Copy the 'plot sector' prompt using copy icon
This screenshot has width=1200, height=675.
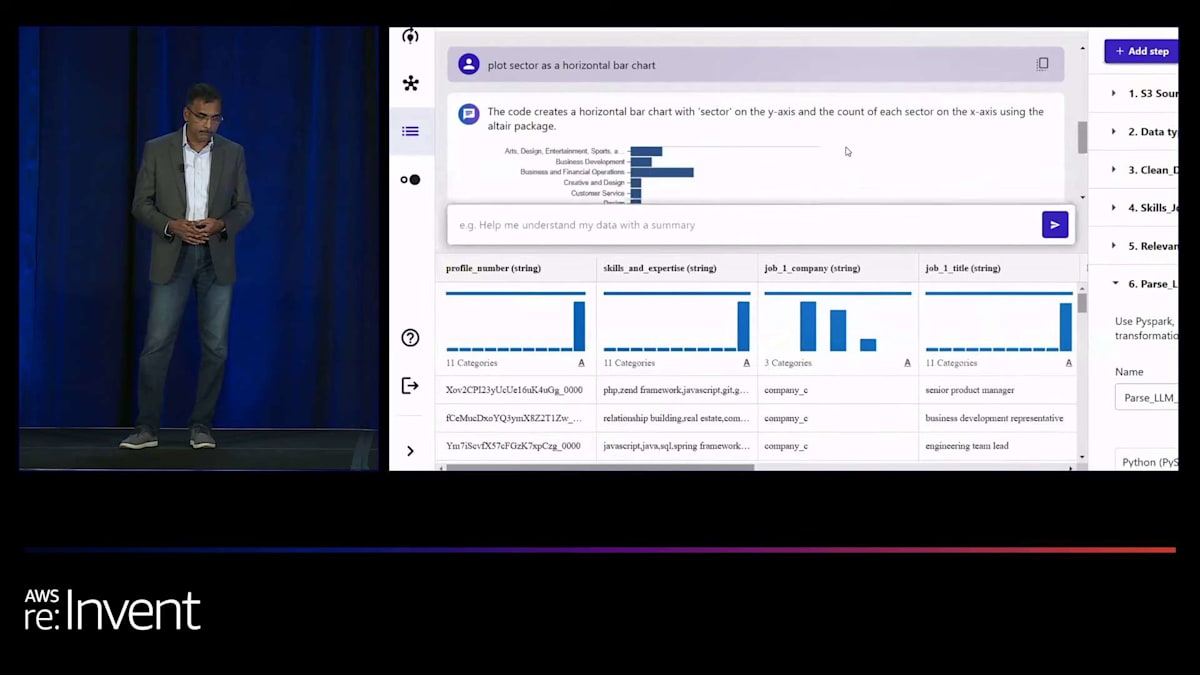point(1042,64)
